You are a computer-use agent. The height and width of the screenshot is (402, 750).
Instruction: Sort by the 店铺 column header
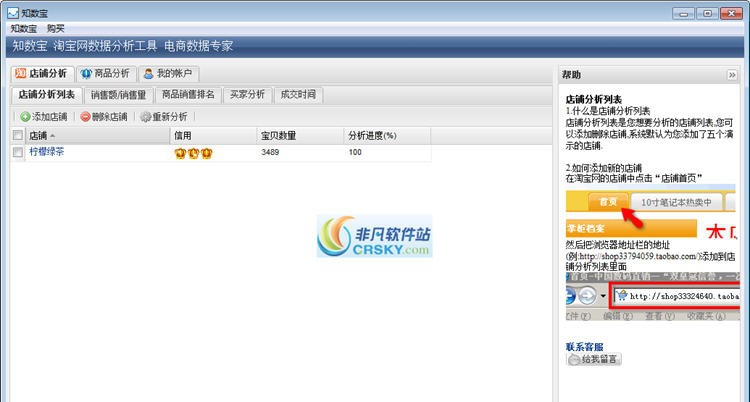coord(98,136)
